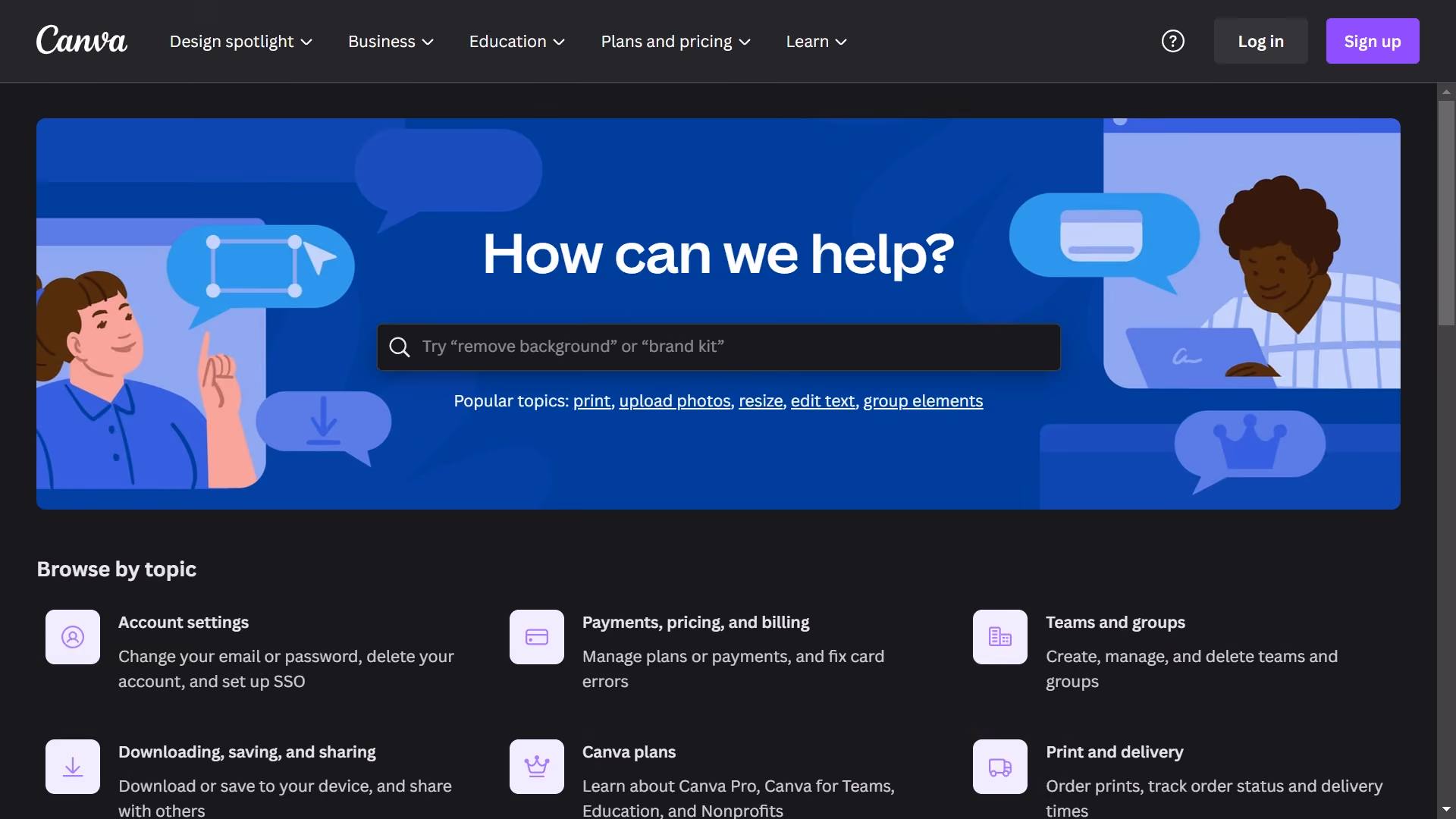Open the Payments credit card icon

pyautogui.click(x=537, y=637)
